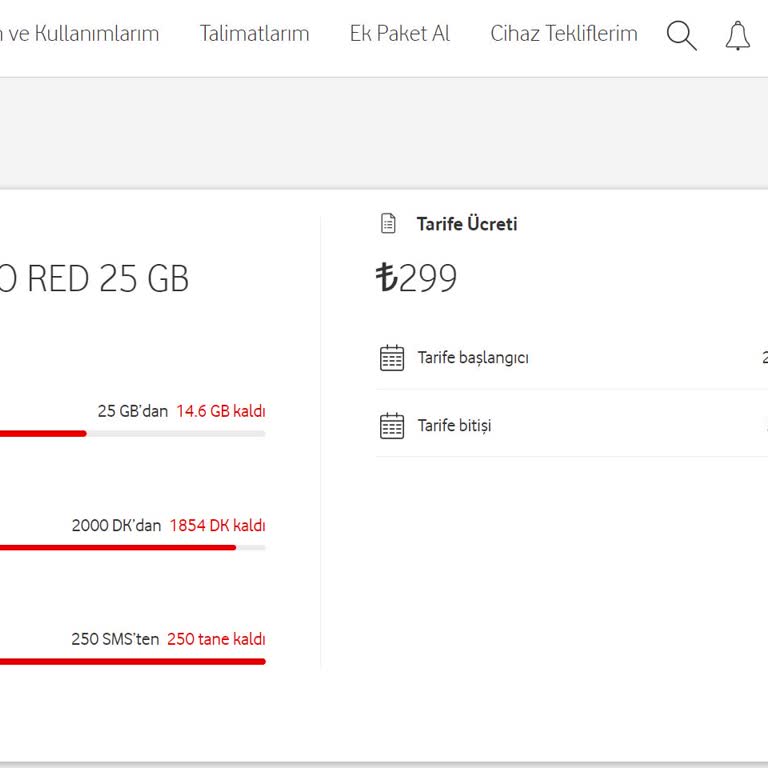This screenshot has width=768, height=768.
Task: Select the RED 25 GB tariff title
Action: pyautogui.click(x=94, y=278)
